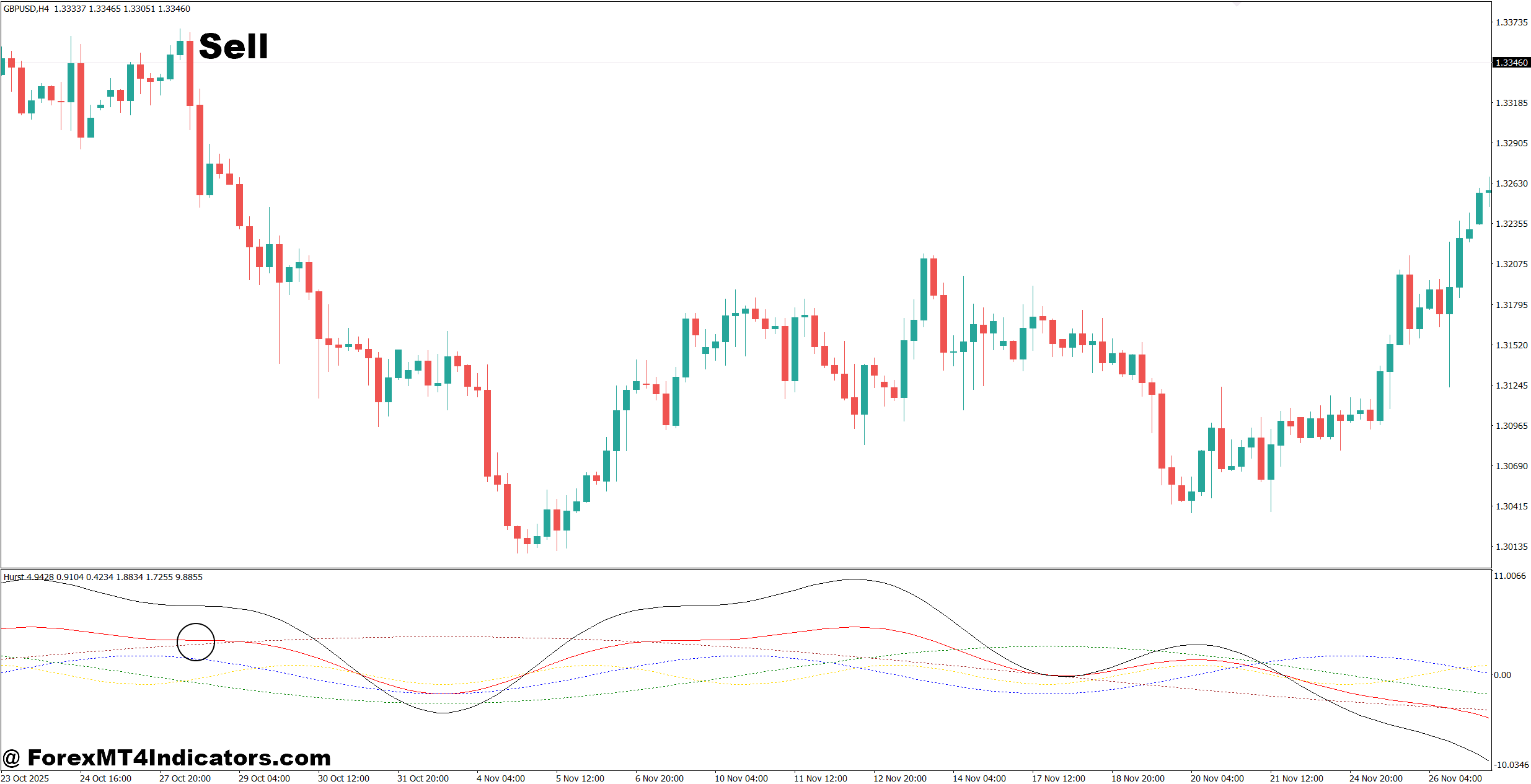
Task: Click price scale value 1.30135
Action: point(1512,547)
